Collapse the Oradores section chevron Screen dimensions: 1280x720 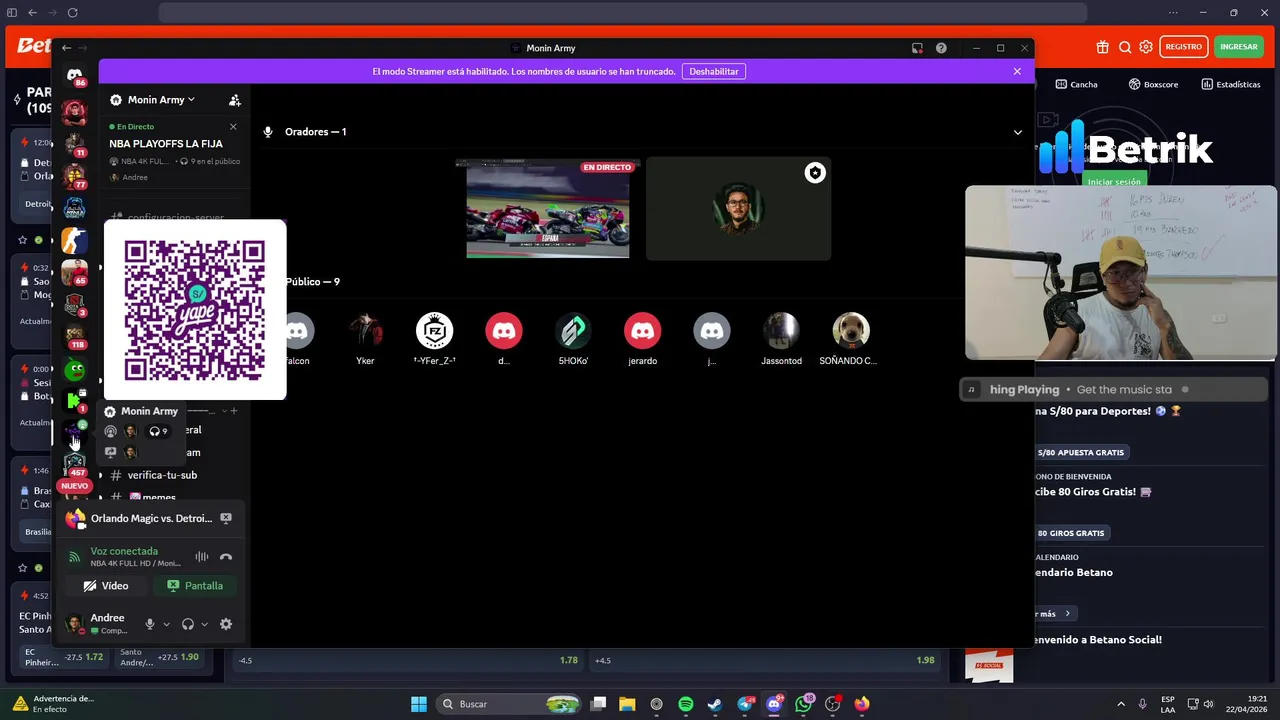coord(1018,132)
